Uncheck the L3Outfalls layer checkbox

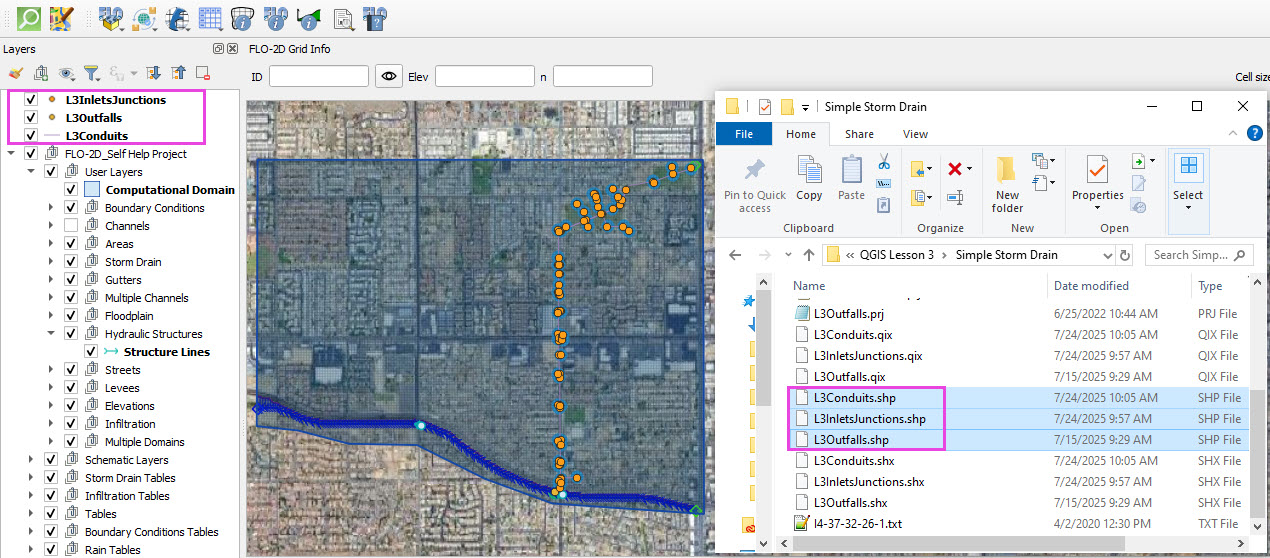pos(31,118)
